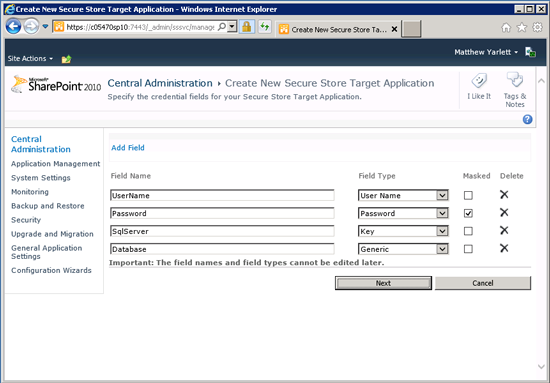
Task: Click the Internet Explorer title bar icon
Action: 9,9
